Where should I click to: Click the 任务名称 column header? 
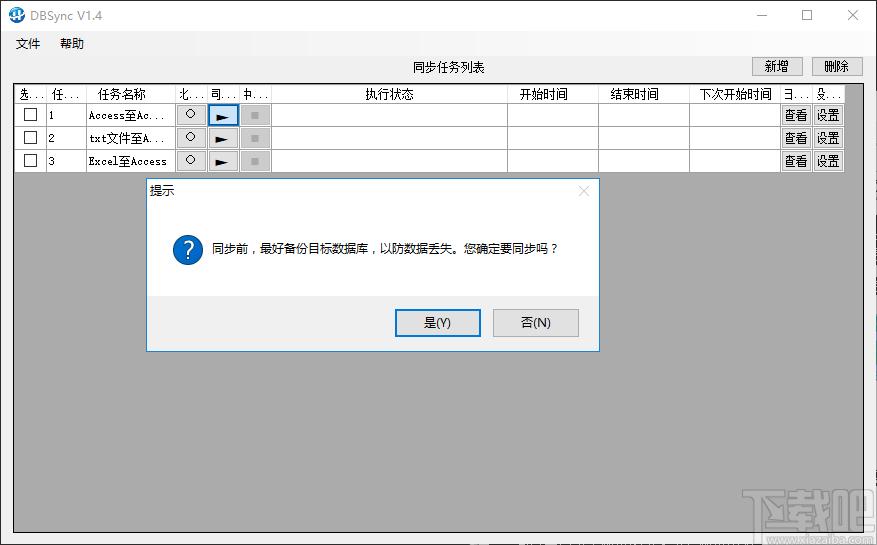click(x=131, y=94)
